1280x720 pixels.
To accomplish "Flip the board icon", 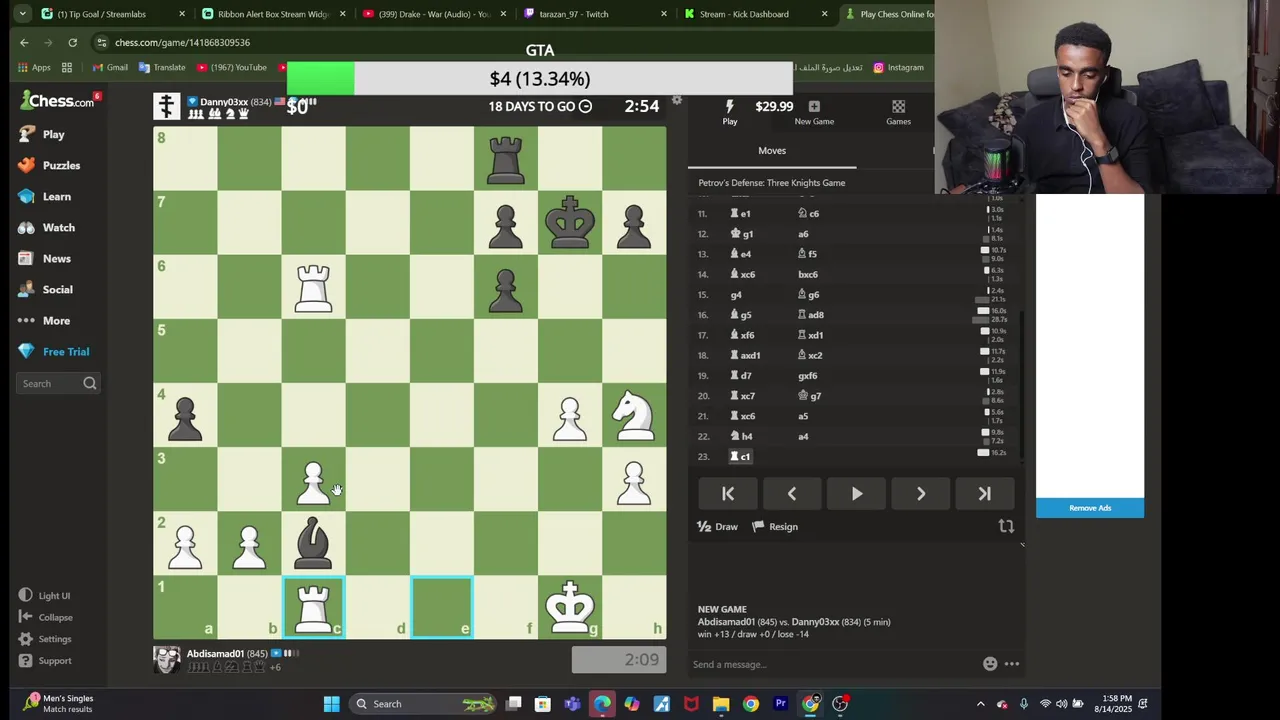I will 1006,526.
